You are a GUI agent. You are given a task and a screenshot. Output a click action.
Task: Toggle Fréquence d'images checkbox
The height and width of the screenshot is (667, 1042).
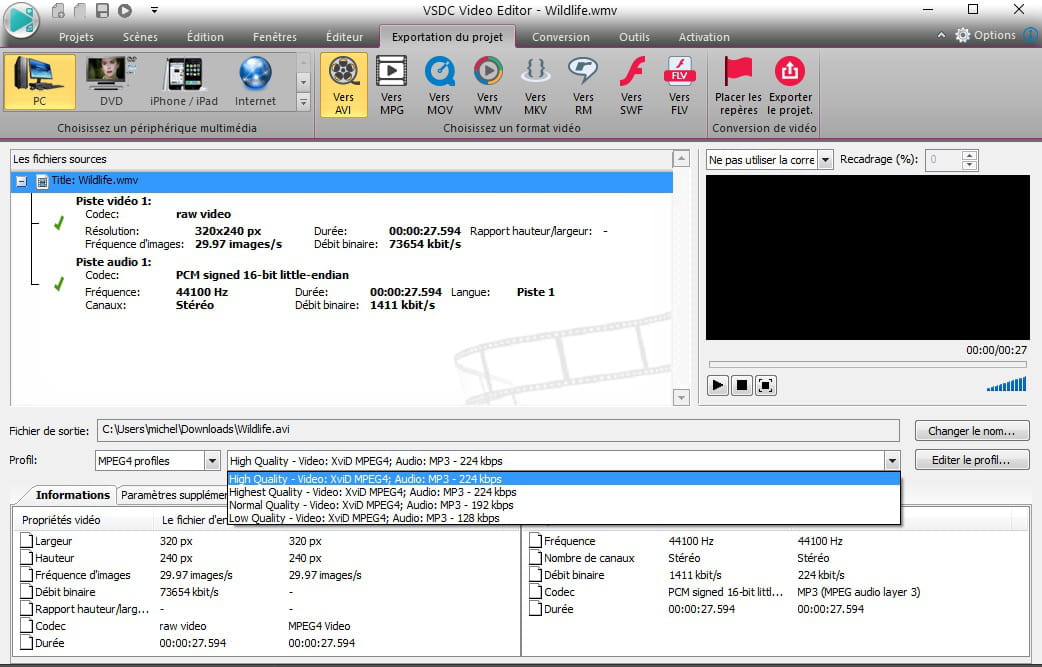(27, 575)
